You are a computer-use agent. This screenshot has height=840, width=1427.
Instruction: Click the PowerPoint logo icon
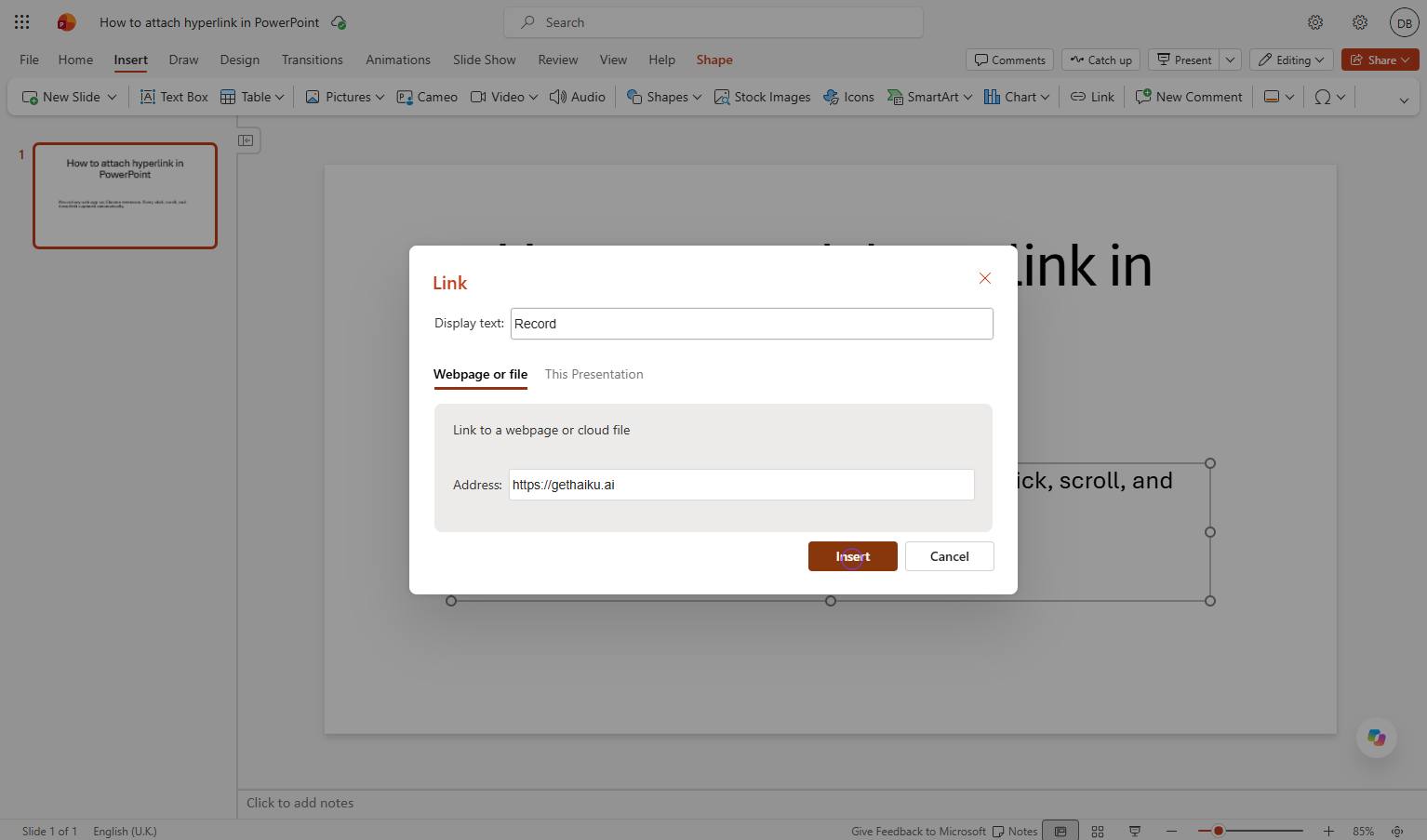(x=66, y=22)
